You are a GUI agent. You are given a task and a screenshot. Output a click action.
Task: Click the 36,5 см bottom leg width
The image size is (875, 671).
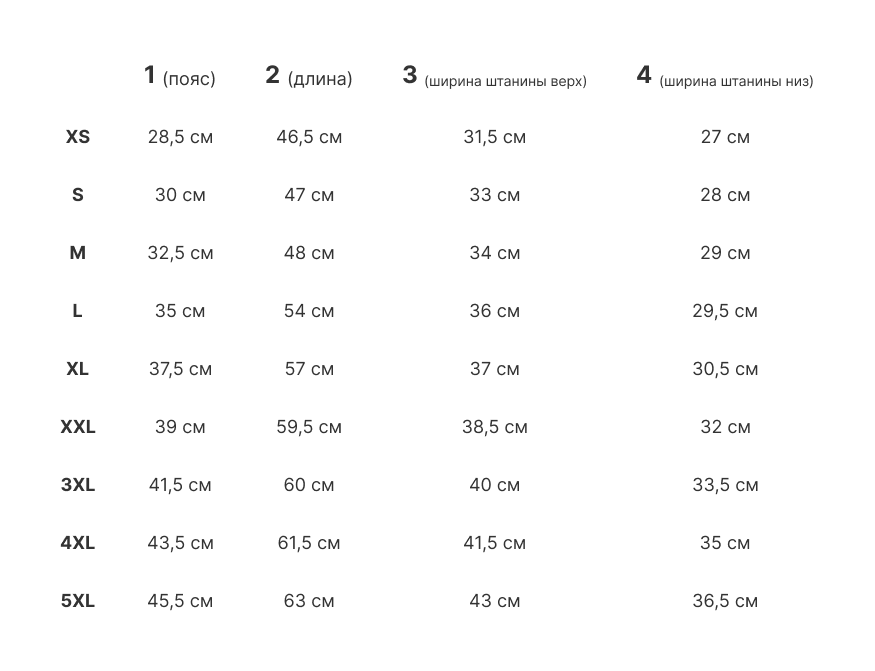725,601
